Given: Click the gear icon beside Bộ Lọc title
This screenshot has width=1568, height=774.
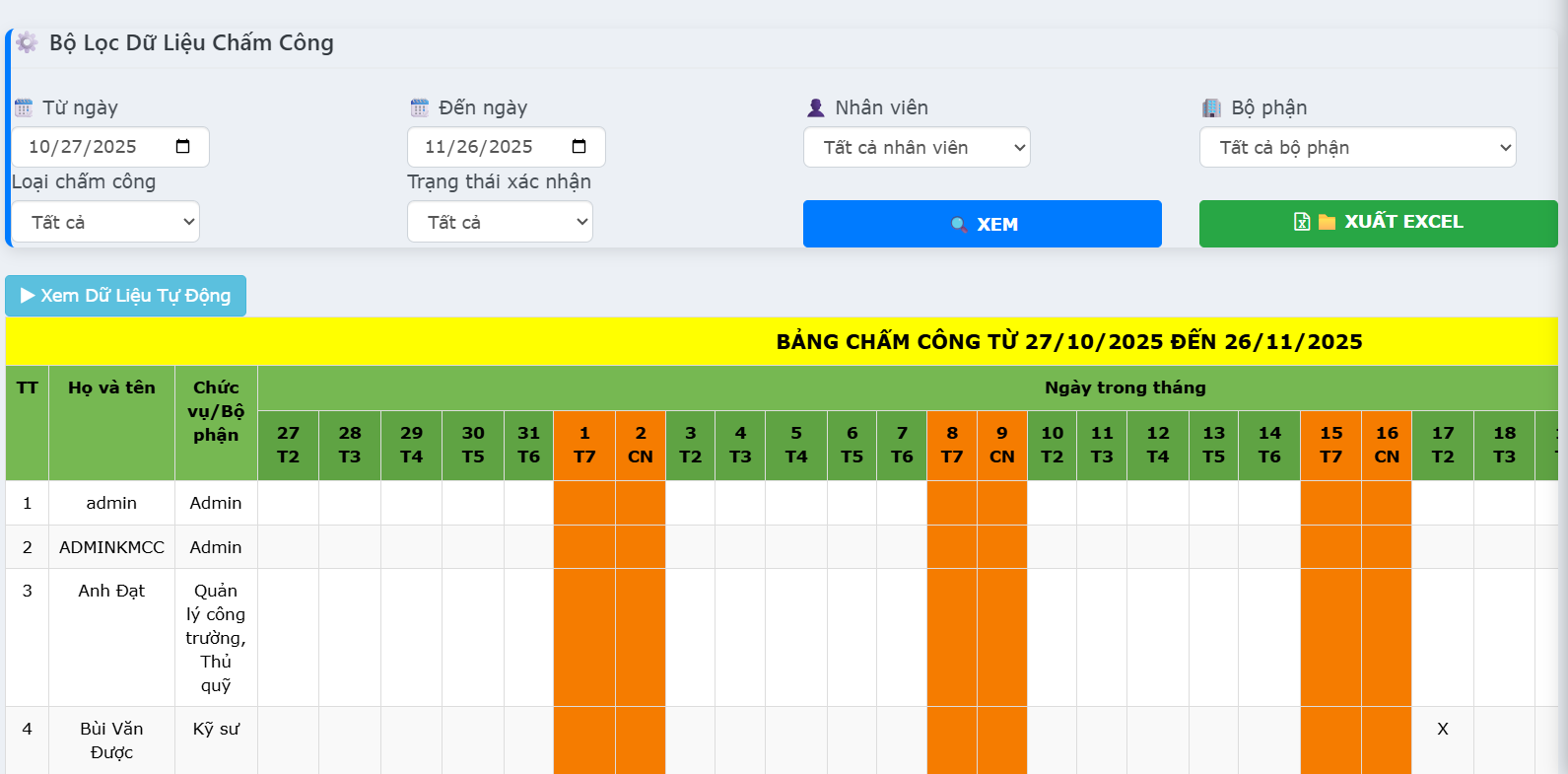Looking at the screenshot, I should tap(27, 42).
